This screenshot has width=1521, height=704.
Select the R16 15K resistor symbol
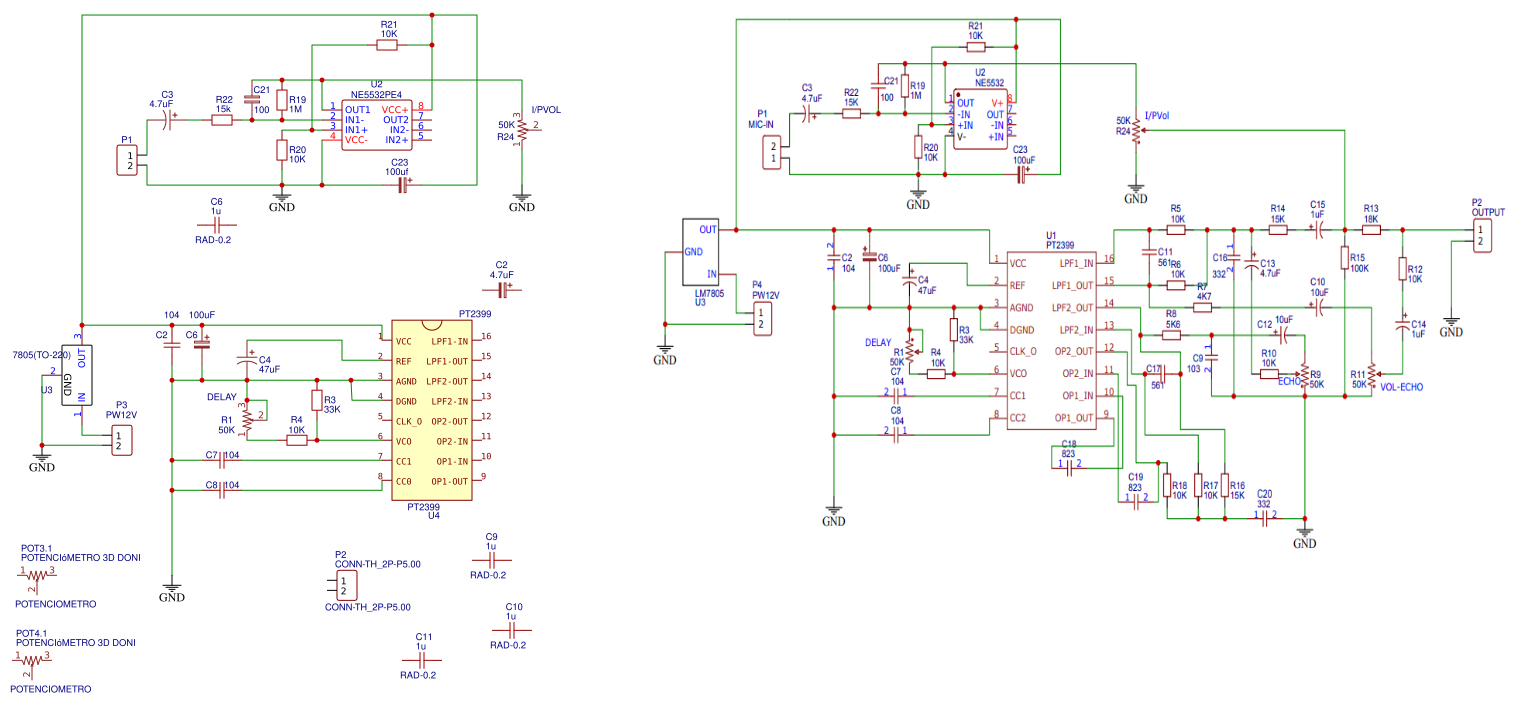tap(1224, 486)
